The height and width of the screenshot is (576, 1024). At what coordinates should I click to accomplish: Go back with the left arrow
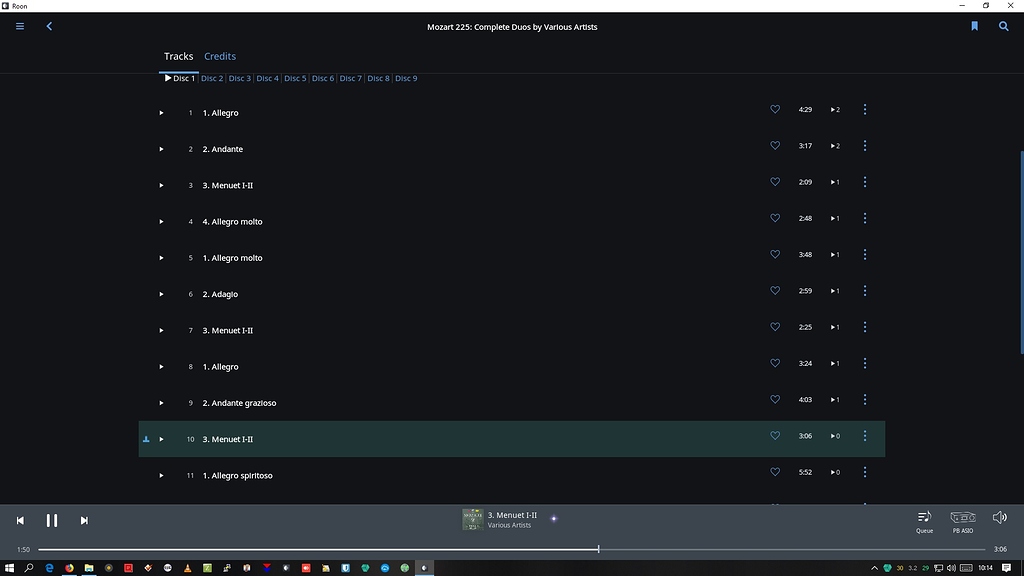tap(49, 27)
